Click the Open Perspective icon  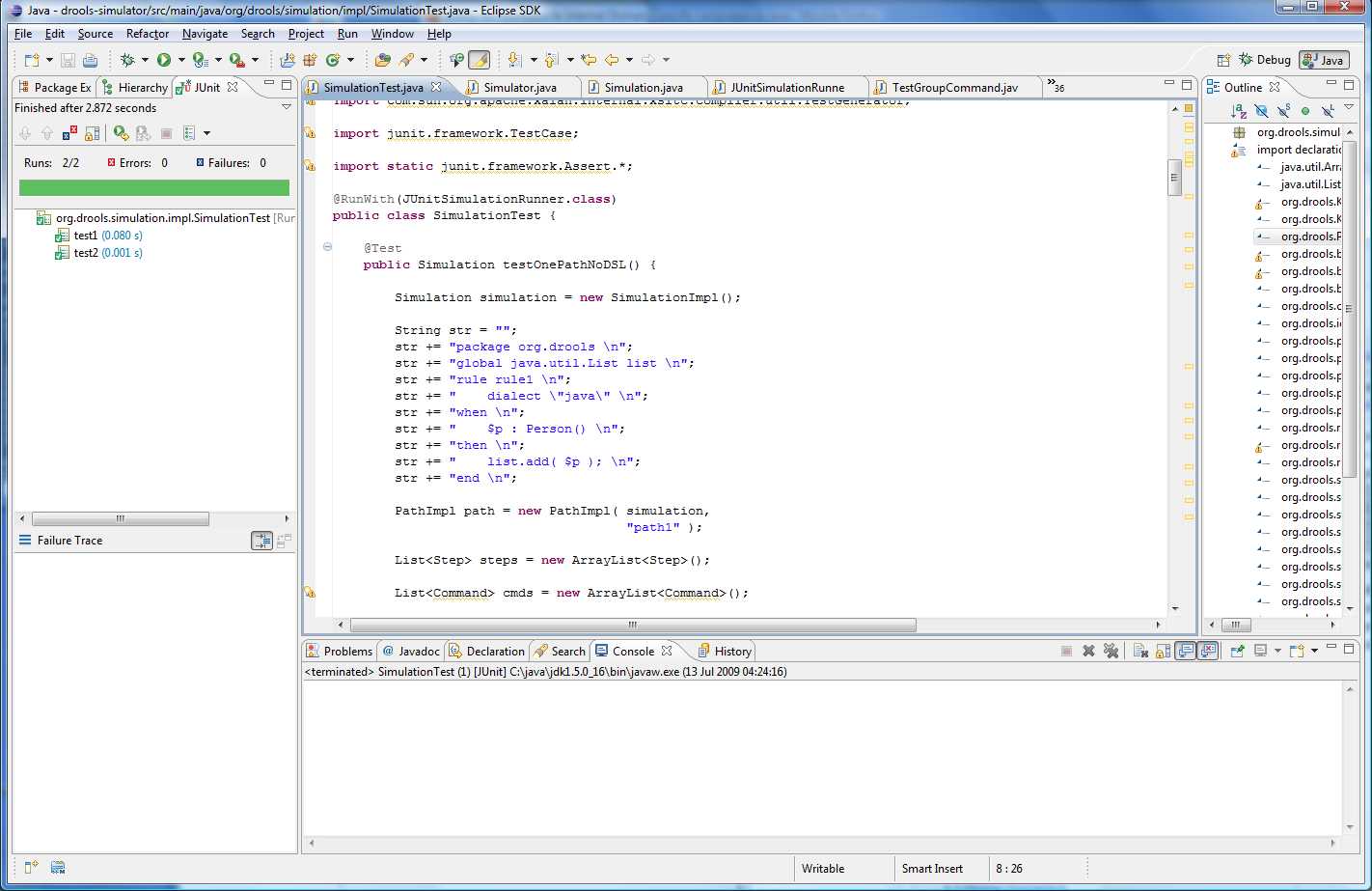1223,60
